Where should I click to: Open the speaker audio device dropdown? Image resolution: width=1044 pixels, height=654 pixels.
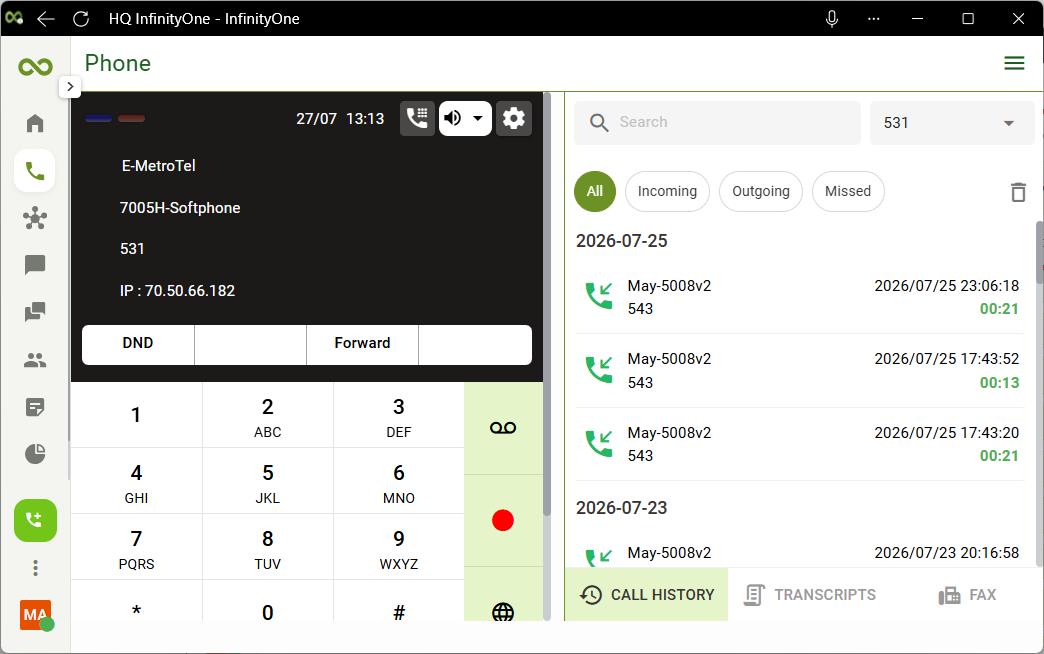[x=465, y=119]
